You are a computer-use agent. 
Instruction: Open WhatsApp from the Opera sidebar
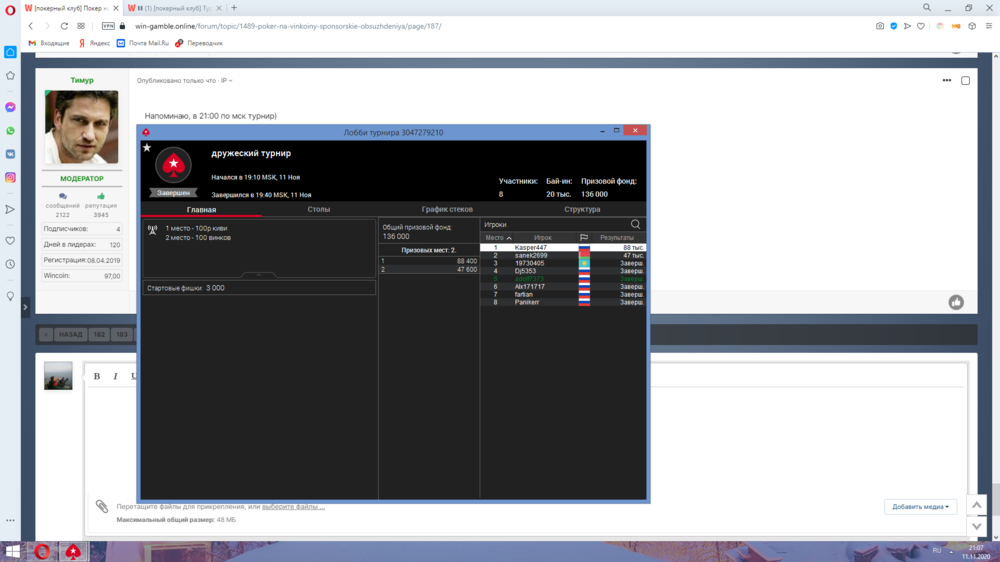pyautogui.click(x=10, y=131)
